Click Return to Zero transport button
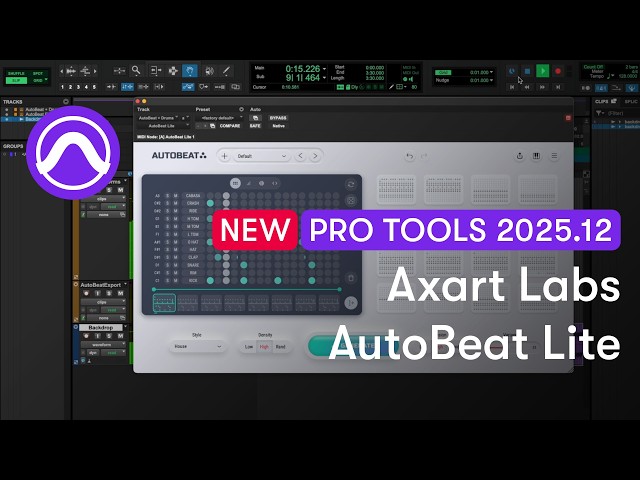Screen dimensions: 640x480 (x=512, y=87)
